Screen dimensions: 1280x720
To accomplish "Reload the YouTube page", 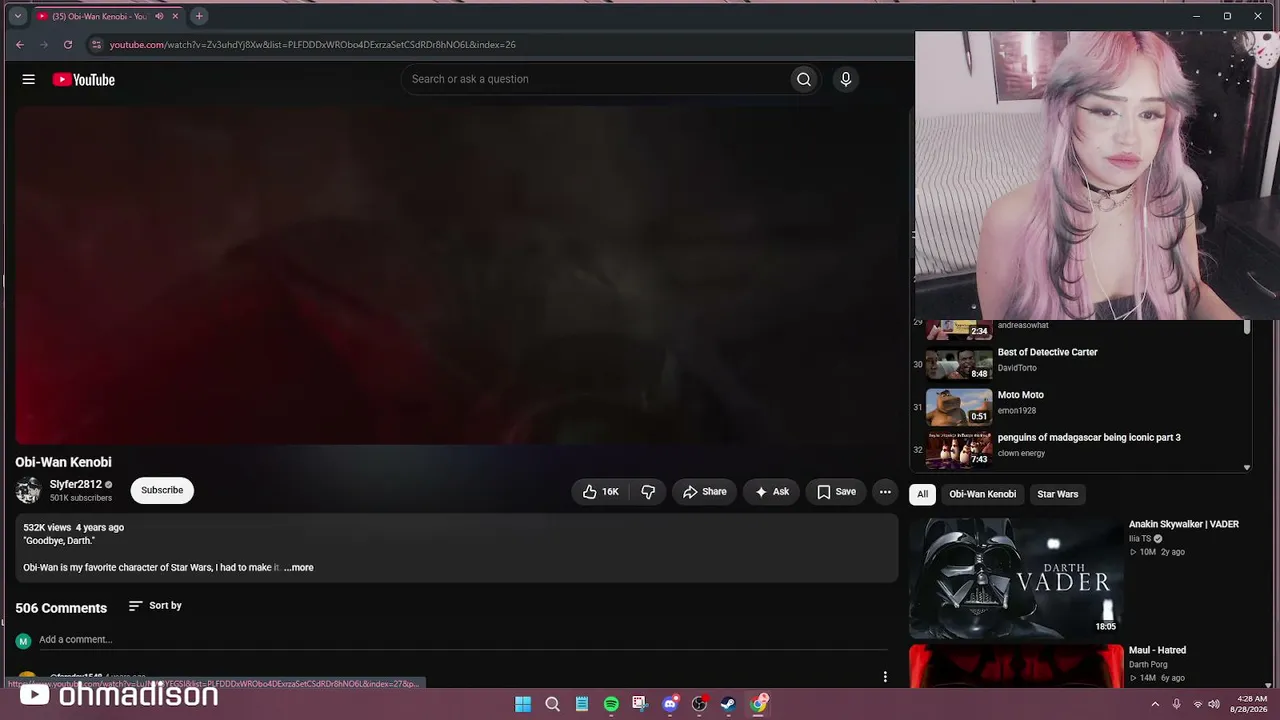I will click(x=68, y=44).
